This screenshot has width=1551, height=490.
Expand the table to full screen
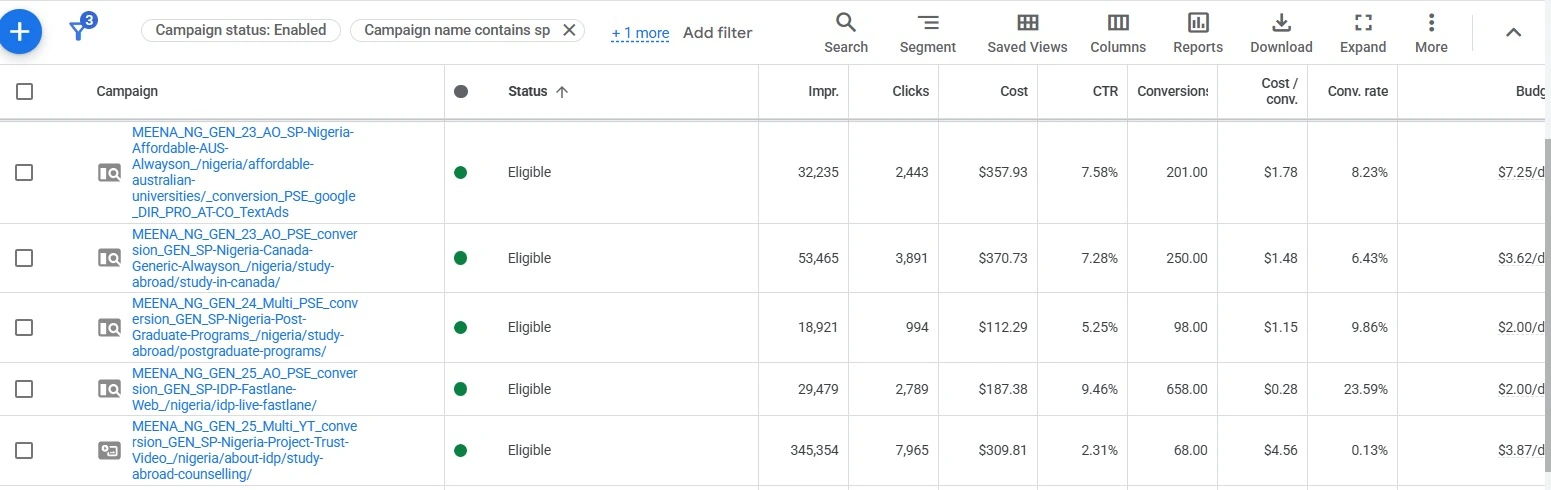1363,33
